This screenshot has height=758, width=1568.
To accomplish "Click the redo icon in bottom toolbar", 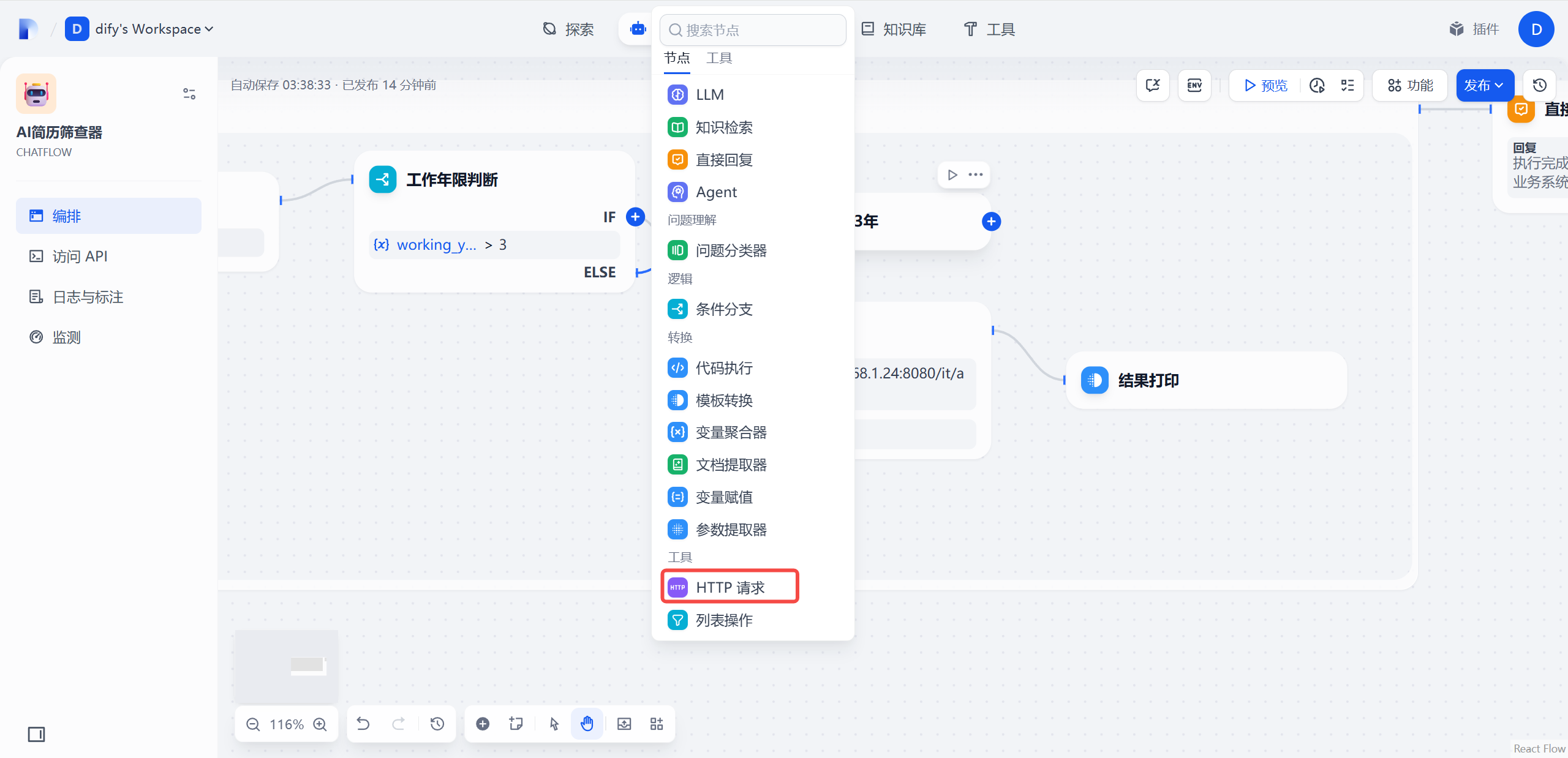I will [x=399, y=724].
